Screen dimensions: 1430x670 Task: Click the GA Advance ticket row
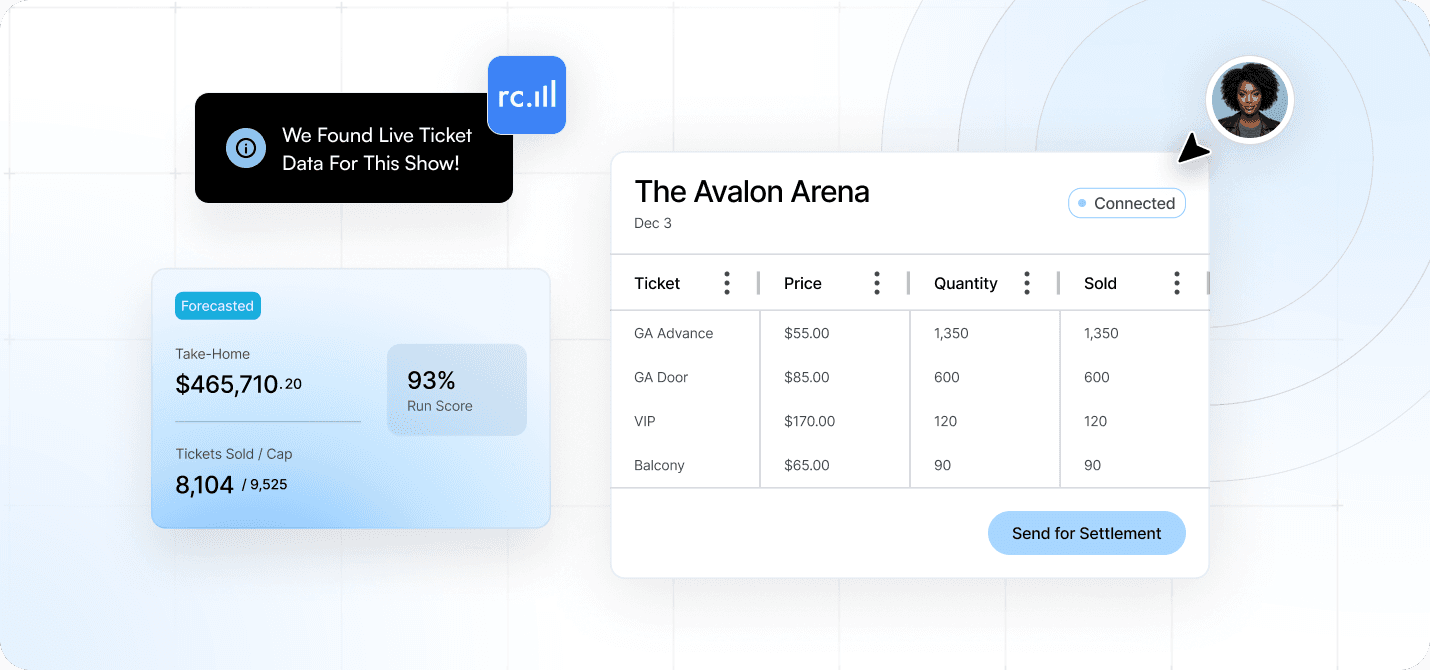(674, 333)
